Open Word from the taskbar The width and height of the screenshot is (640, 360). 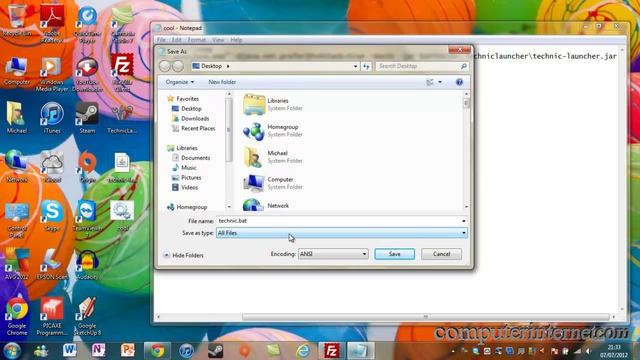[69, 350]
